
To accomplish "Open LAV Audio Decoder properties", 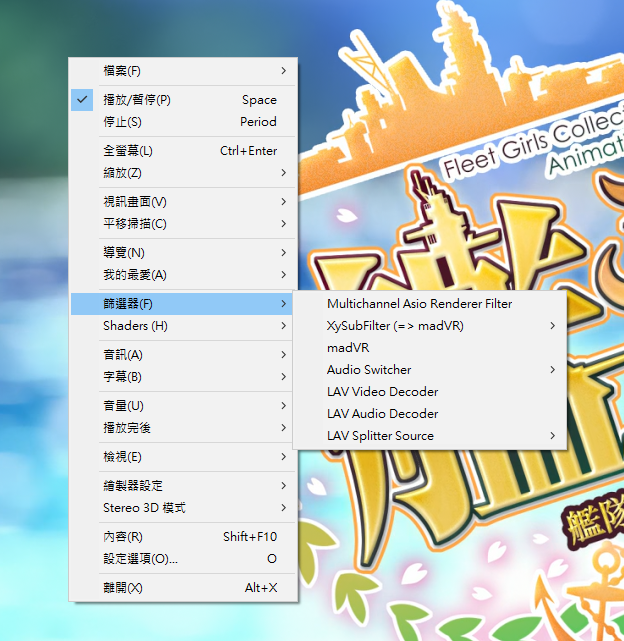I will [x=430, y=414].
